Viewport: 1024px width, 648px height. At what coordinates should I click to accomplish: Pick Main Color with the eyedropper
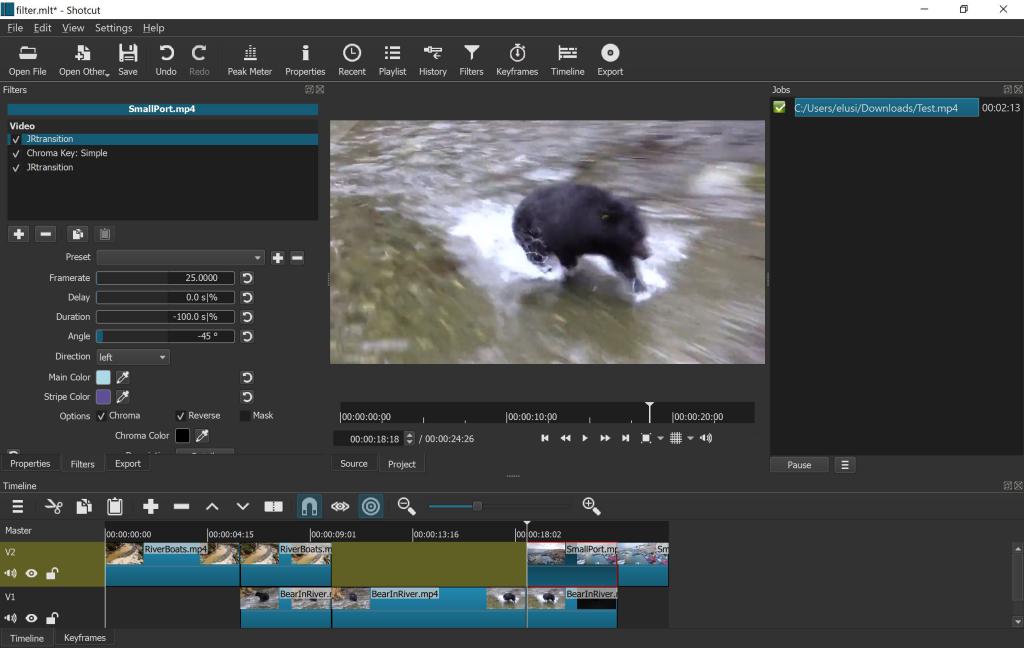click(123, 378)
